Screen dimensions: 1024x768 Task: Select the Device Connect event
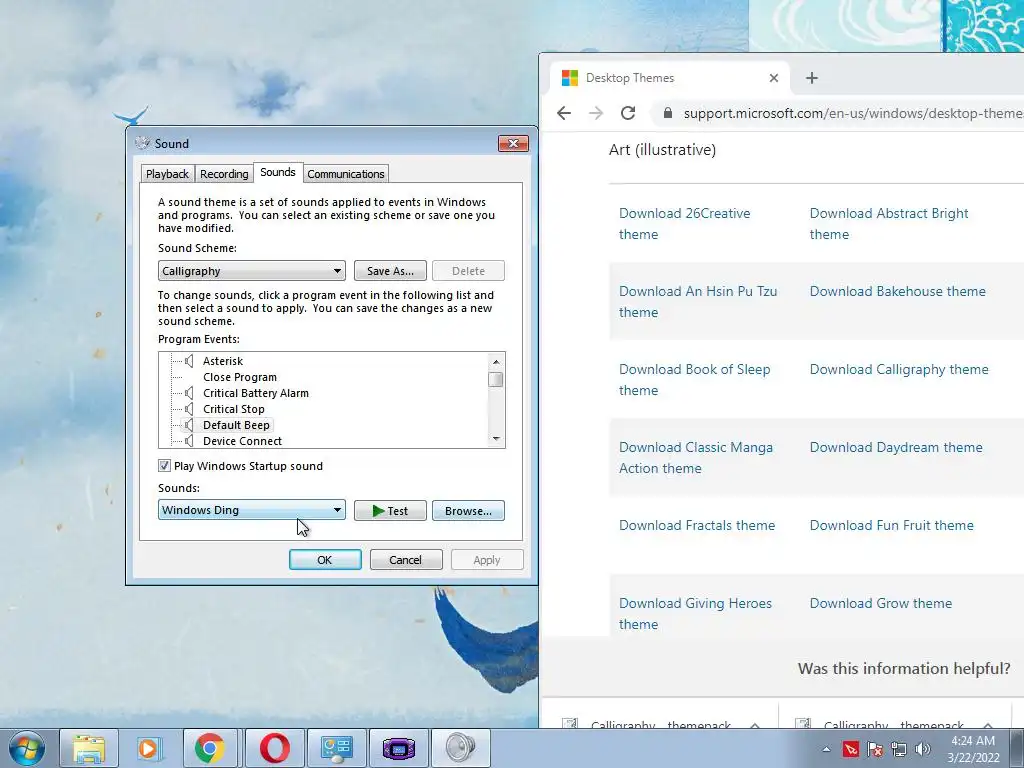242,441
